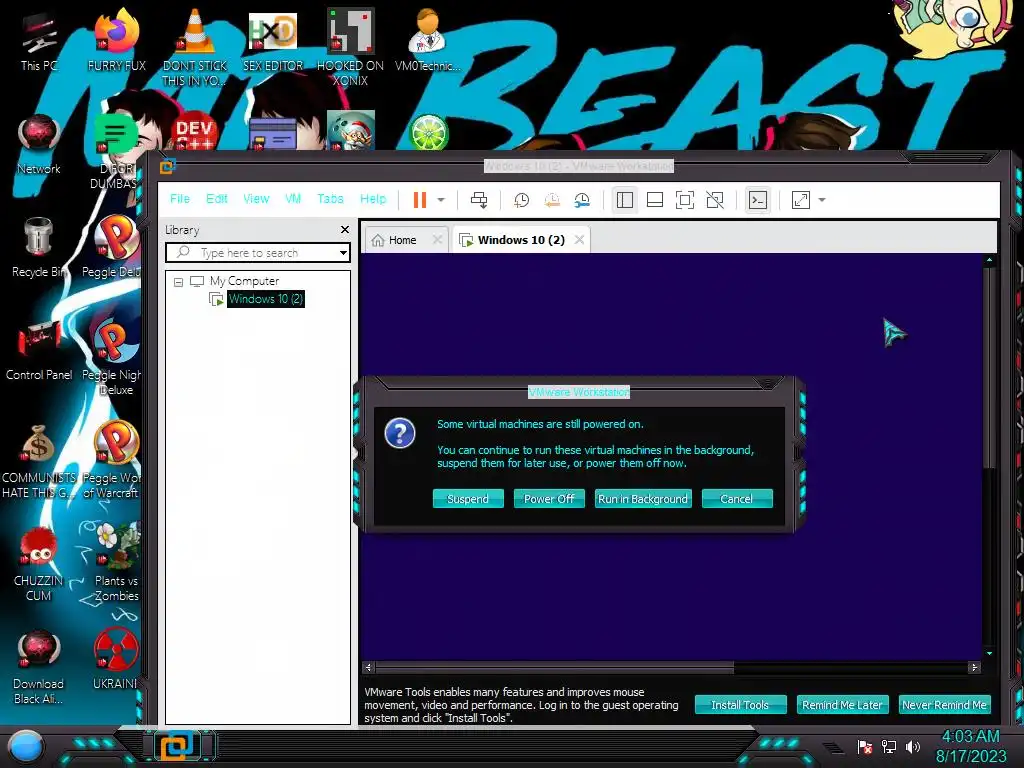The height and width of the screenshot is (768, 1024).
Task: Close the Windows 10 (2) tab
Action: coord(579,240)
